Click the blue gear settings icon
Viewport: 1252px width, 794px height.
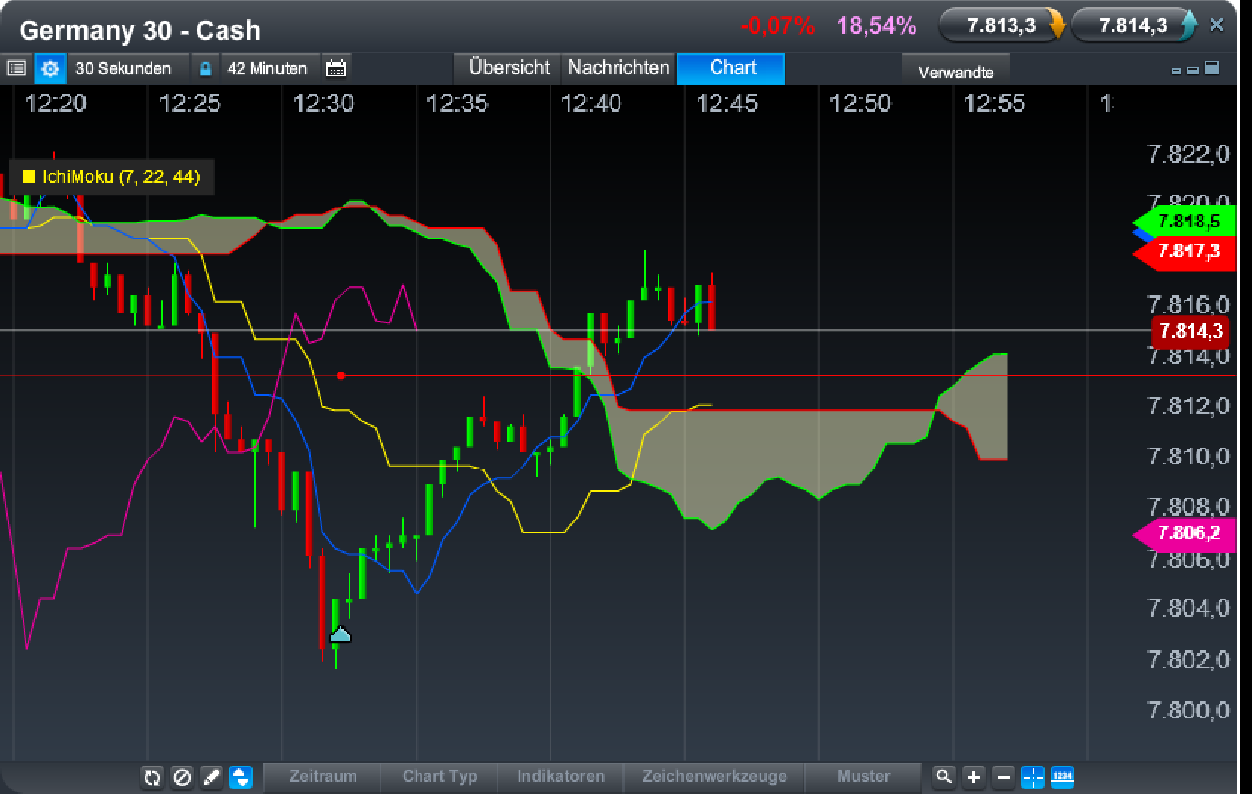50,68
